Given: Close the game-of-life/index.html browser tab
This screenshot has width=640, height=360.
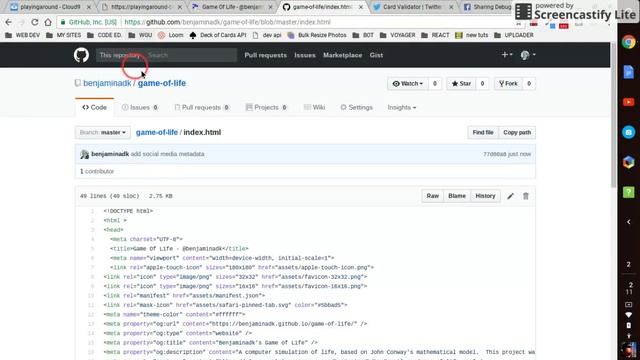Looking at the screenshot, I should coord(360,7).
